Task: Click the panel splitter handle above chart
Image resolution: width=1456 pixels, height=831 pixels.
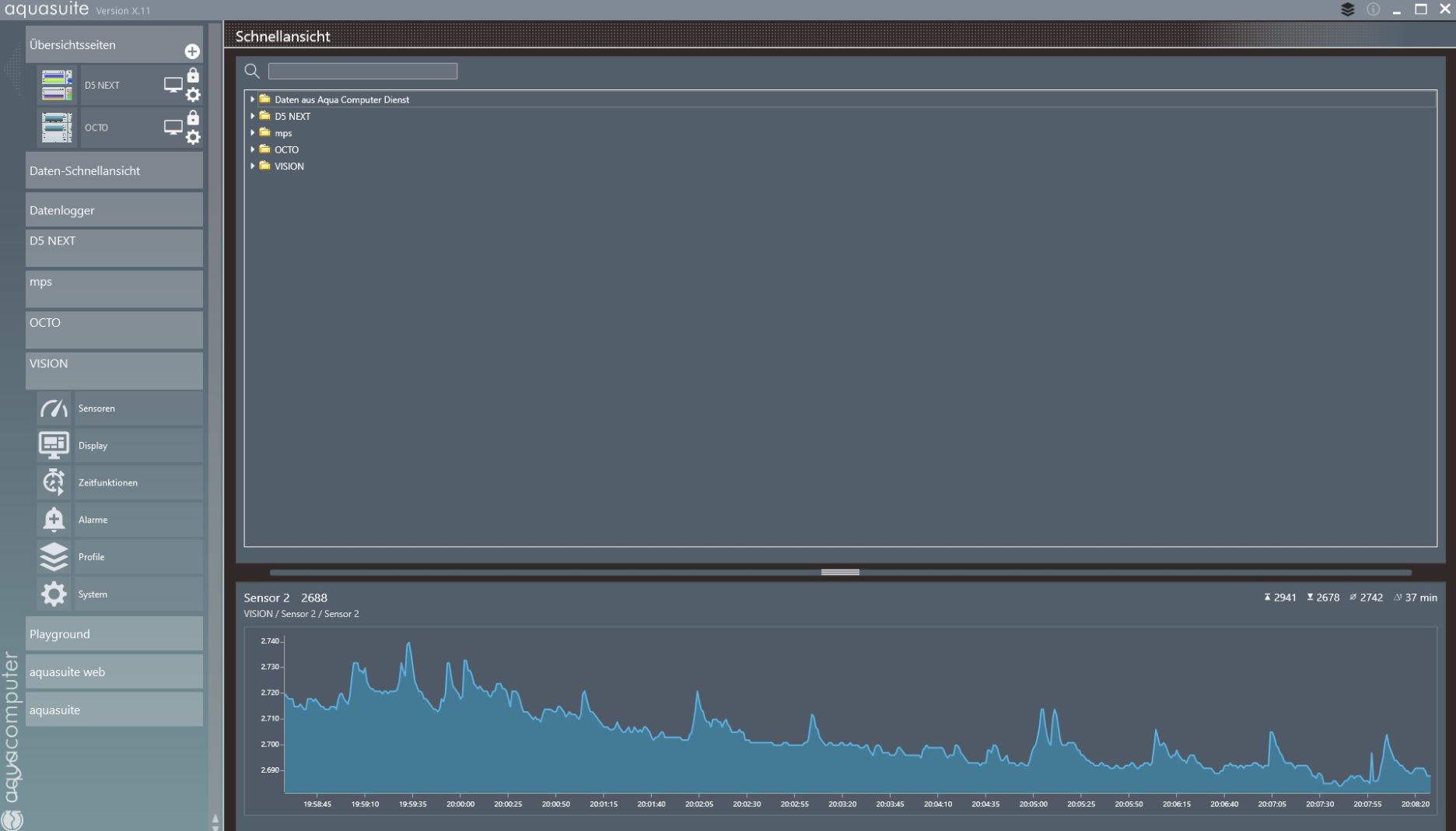Action: pos(840,572)
